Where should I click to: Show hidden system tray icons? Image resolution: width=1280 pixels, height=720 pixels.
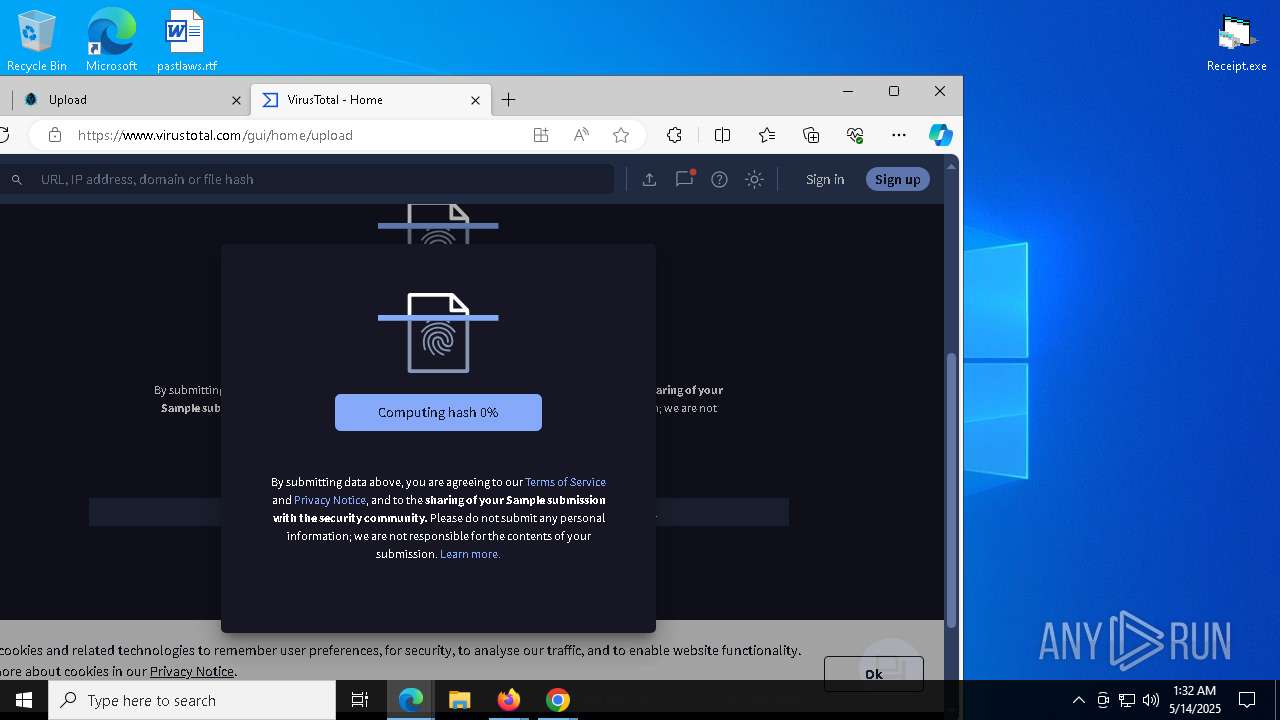click(x=1078, y=700)
